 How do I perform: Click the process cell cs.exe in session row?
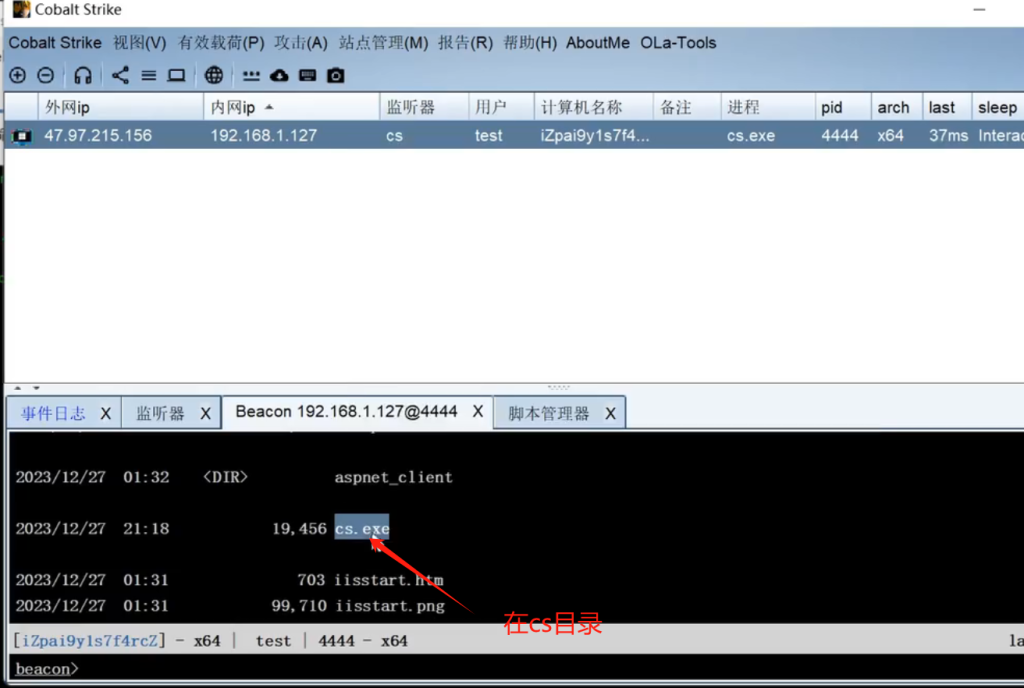751,136
